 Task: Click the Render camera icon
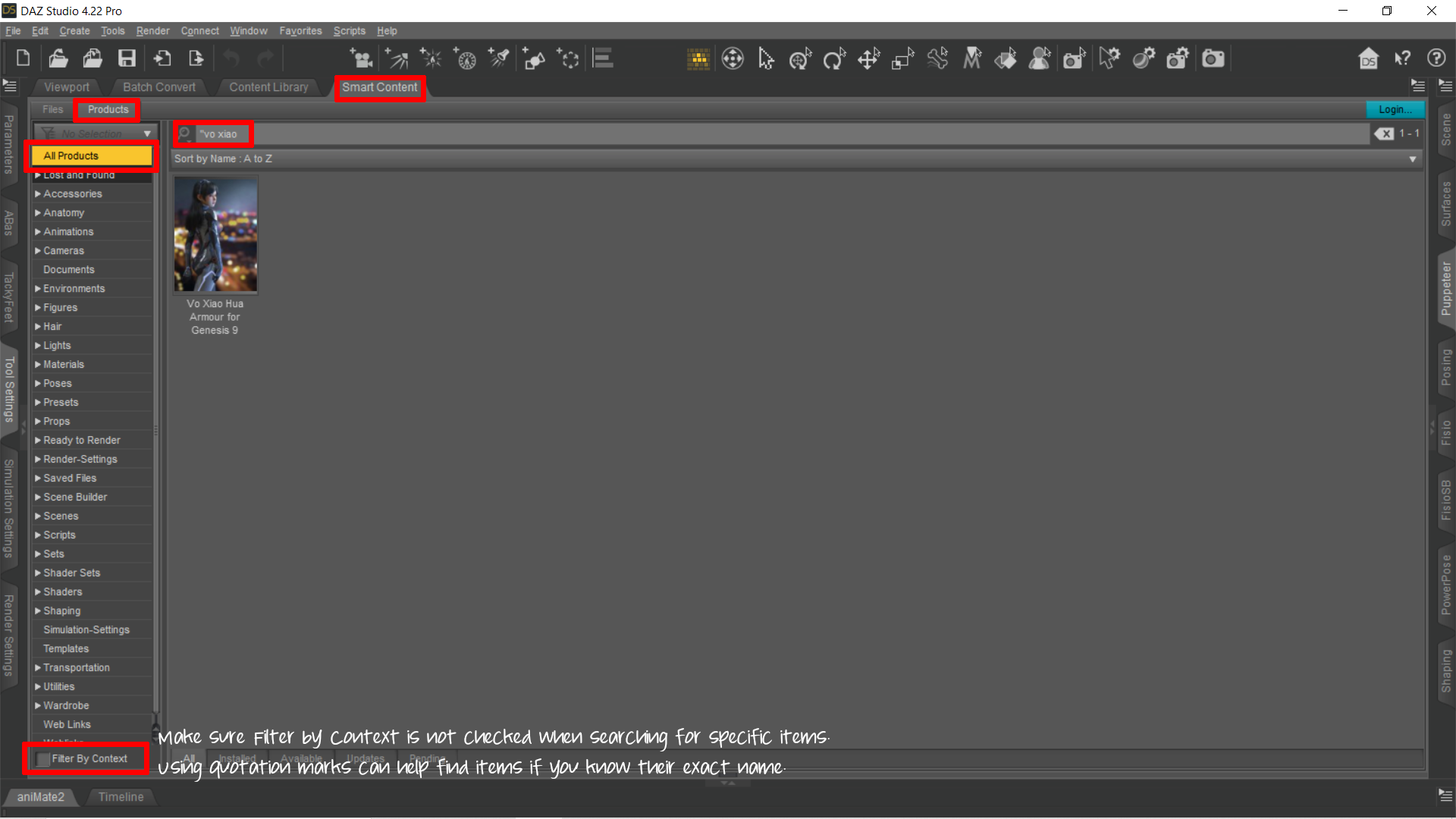coord(1213,58)
